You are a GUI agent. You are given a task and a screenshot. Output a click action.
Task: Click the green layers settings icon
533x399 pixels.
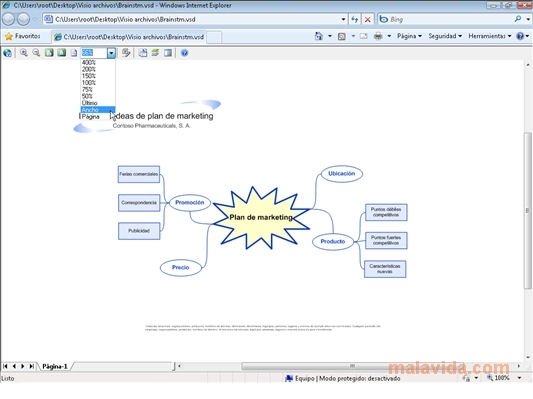click(x=155, y=53)
